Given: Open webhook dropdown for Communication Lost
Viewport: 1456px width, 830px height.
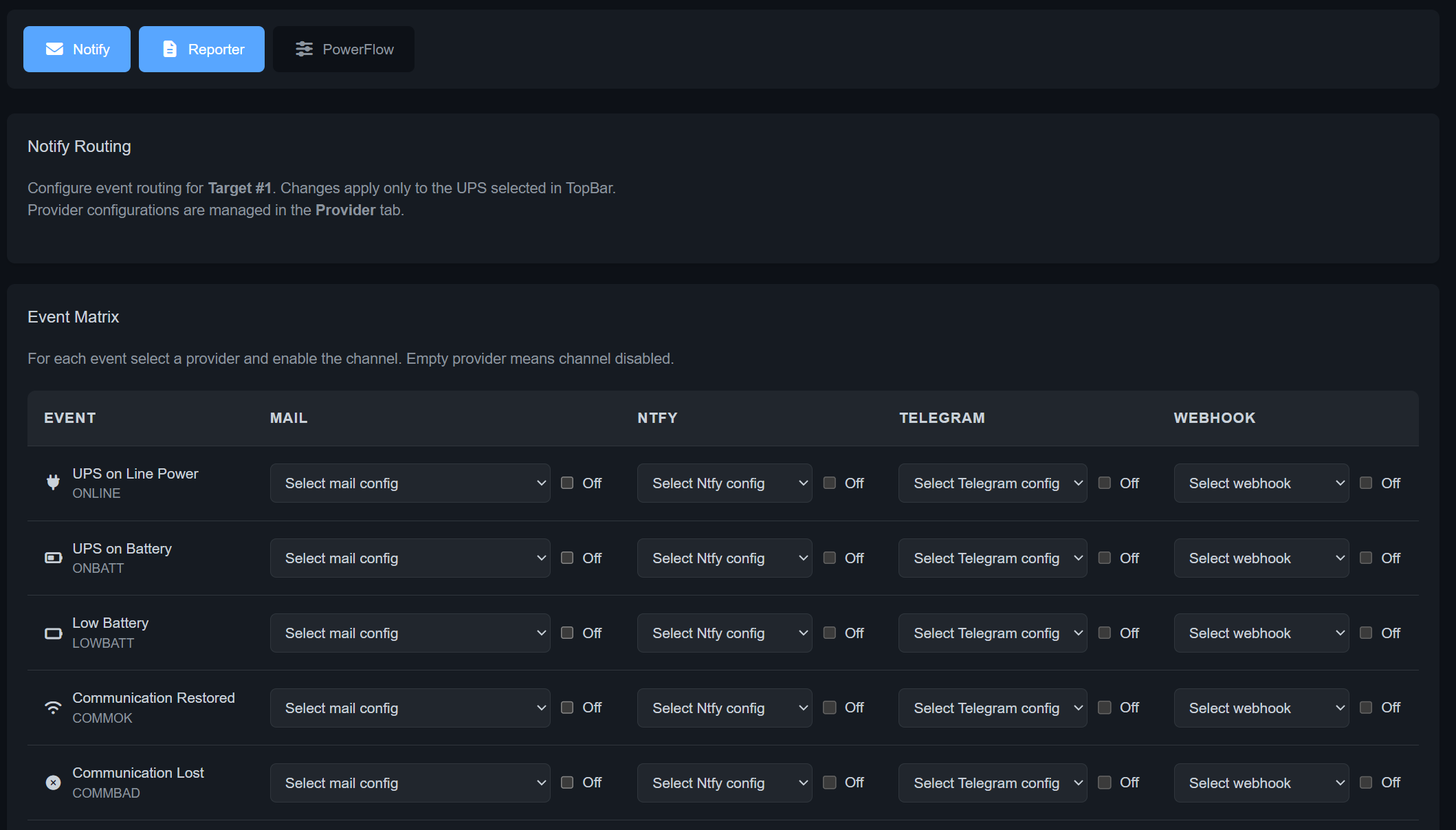Looking at the screenshot, I should pos(1261,783).
